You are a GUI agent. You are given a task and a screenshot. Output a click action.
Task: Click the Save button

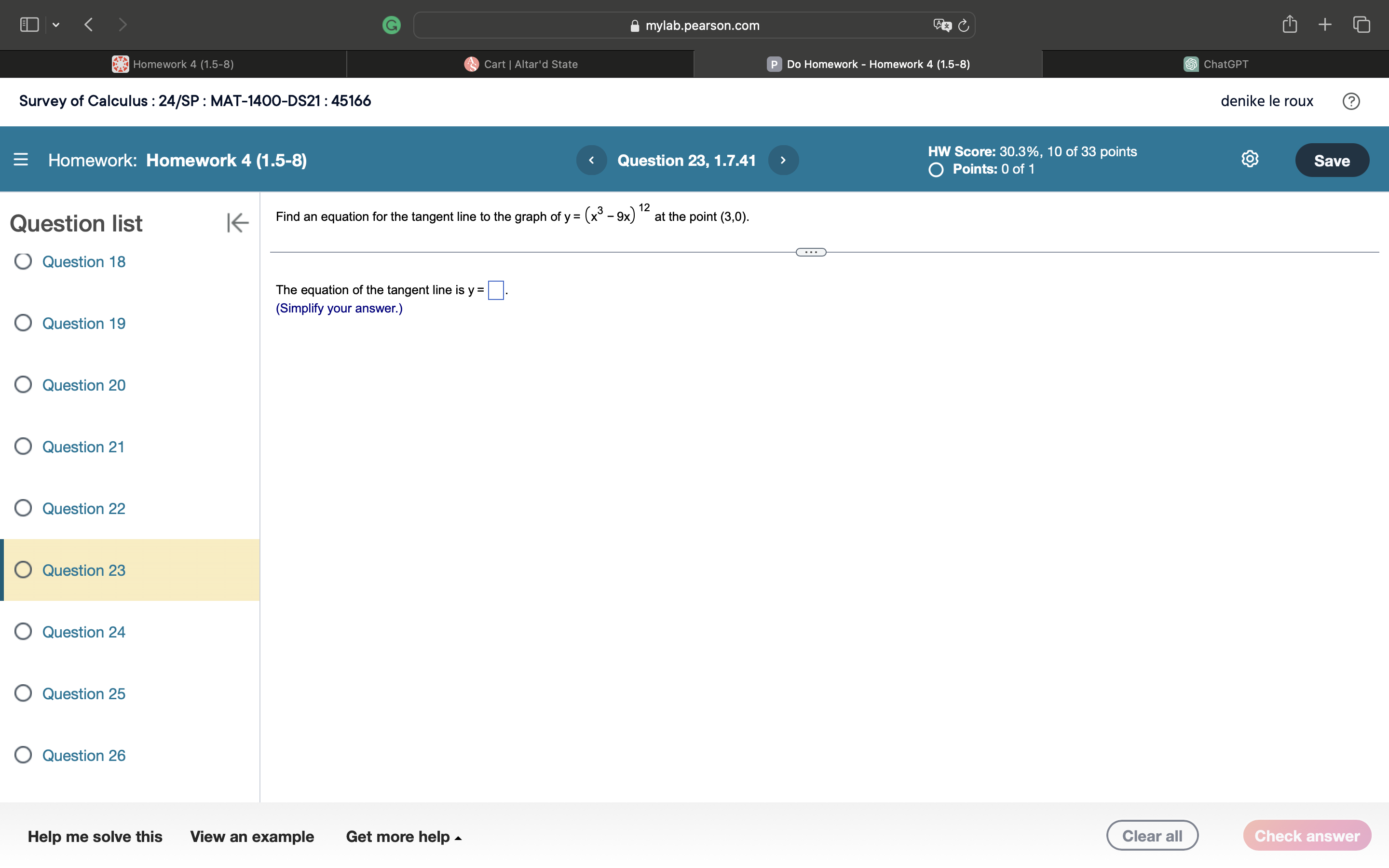coord(1332,160)
